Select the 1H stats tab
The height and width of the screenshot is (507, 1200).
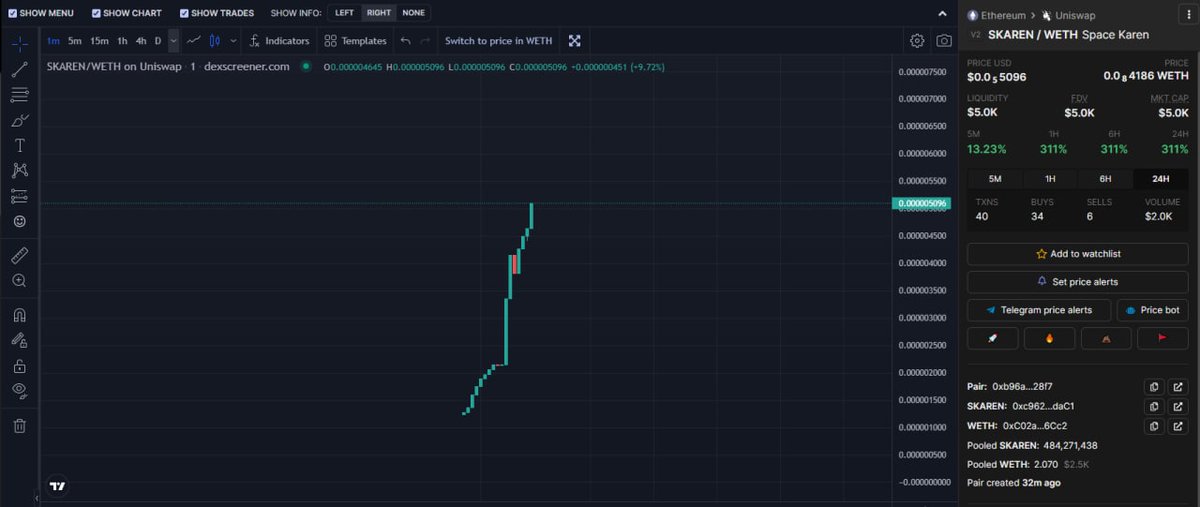point(1050,179)
